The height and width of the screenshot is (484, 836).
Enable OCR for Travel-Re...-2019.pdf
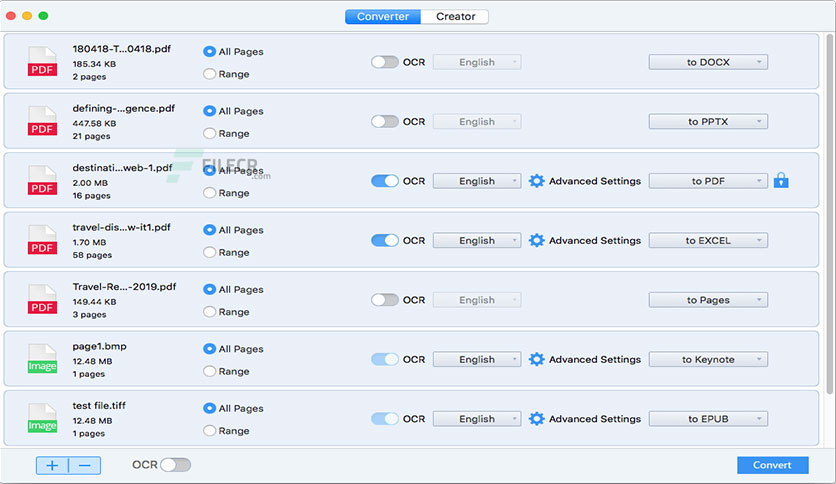(385, 300)
